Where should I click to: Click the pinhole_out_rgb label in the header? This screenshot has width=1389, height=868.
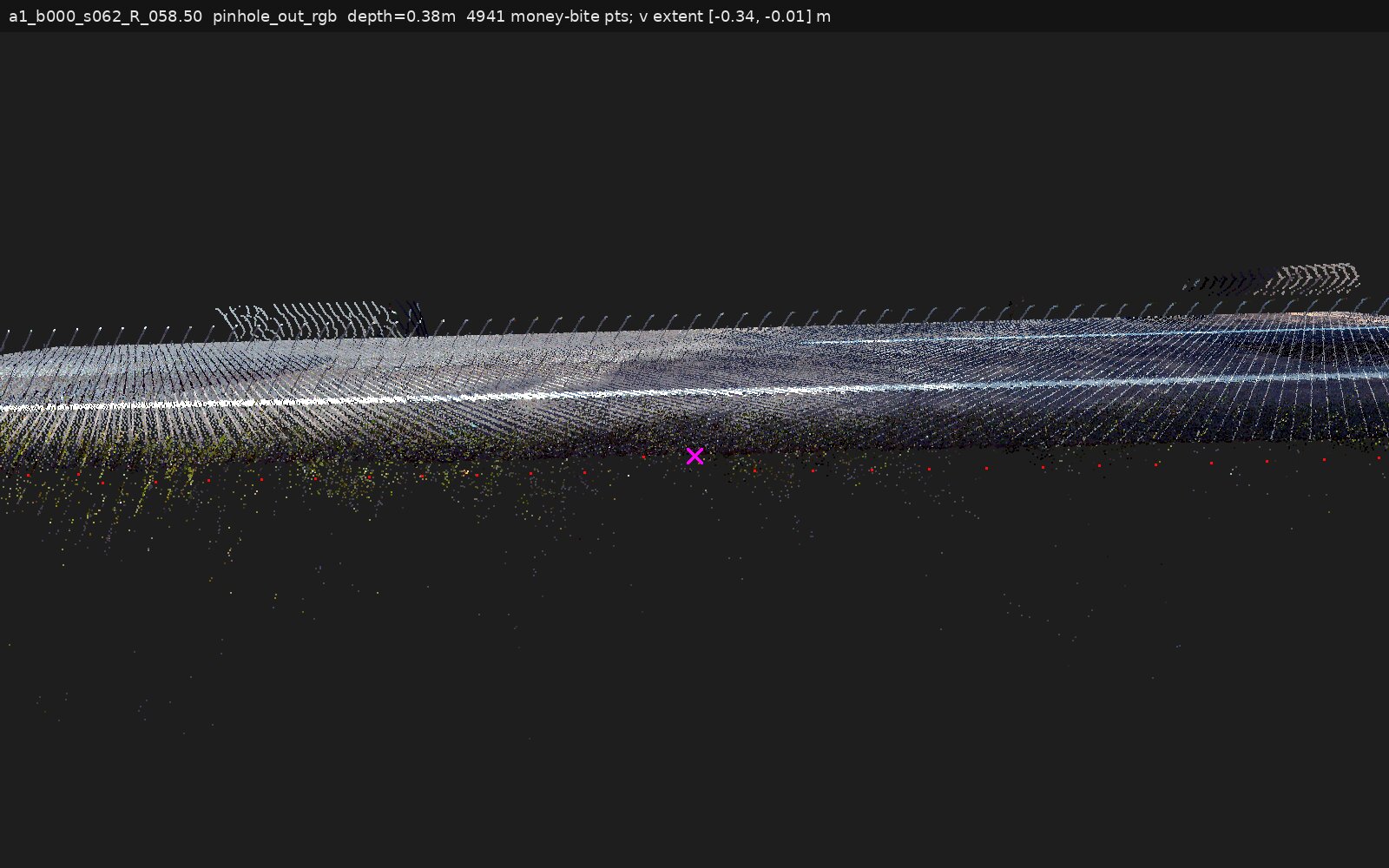tap(274, 16)
